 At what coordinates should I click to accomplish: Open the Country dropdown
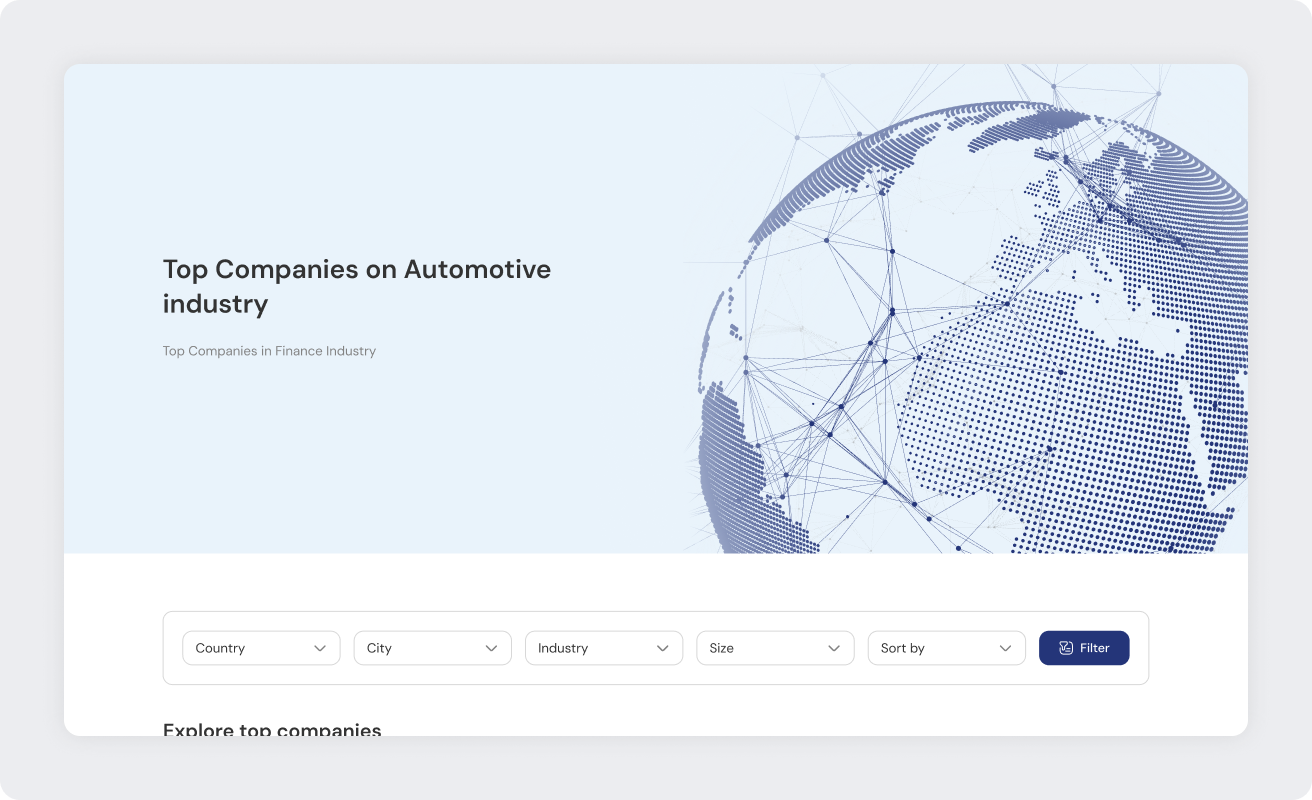[x=261, y=648]
